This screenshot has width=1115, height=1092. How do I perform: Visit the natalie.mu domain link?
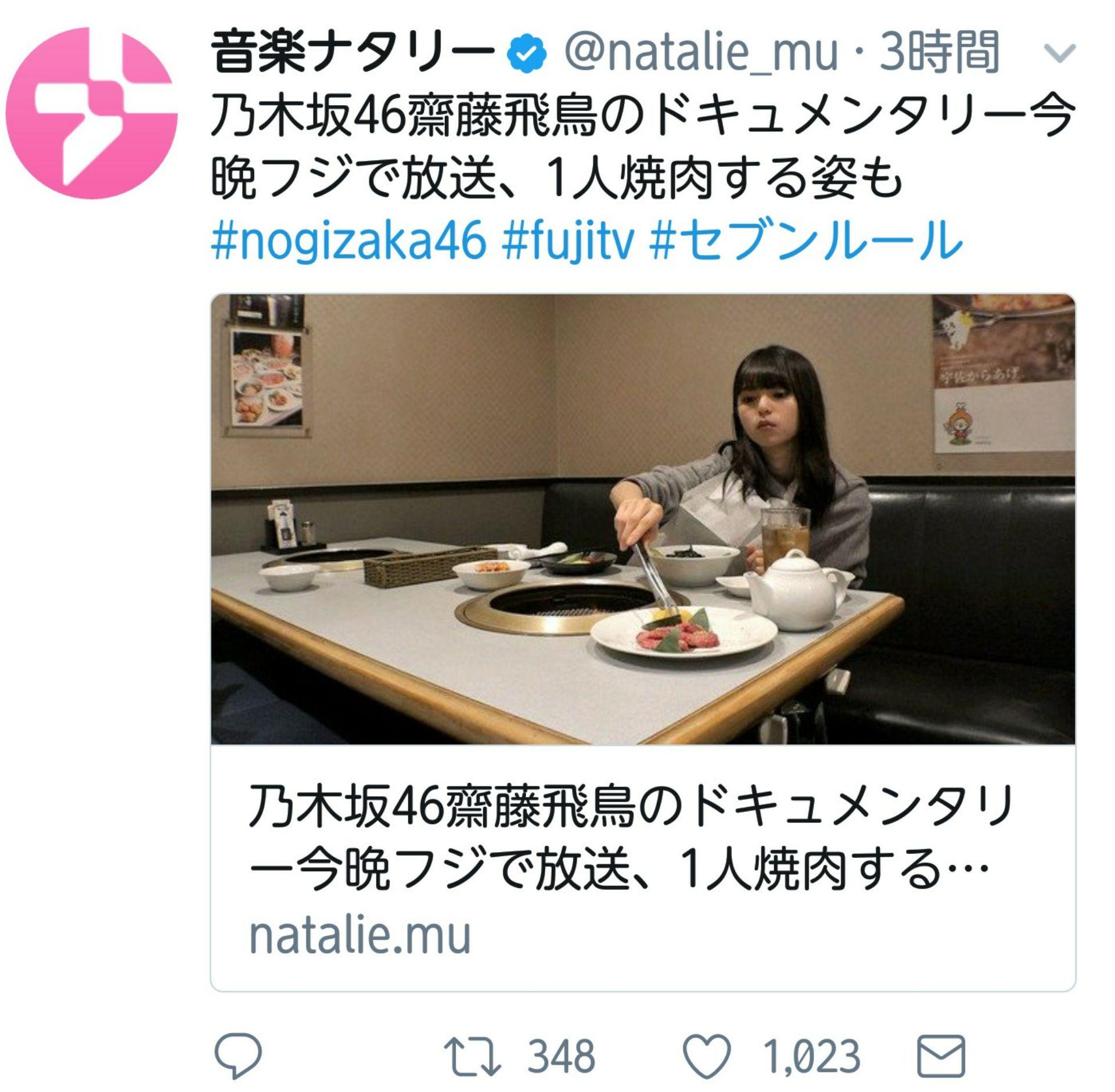pos(359,935)
